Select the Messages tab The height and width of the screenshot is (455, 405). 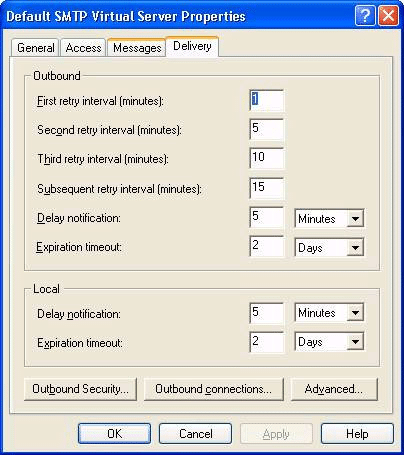137,48
